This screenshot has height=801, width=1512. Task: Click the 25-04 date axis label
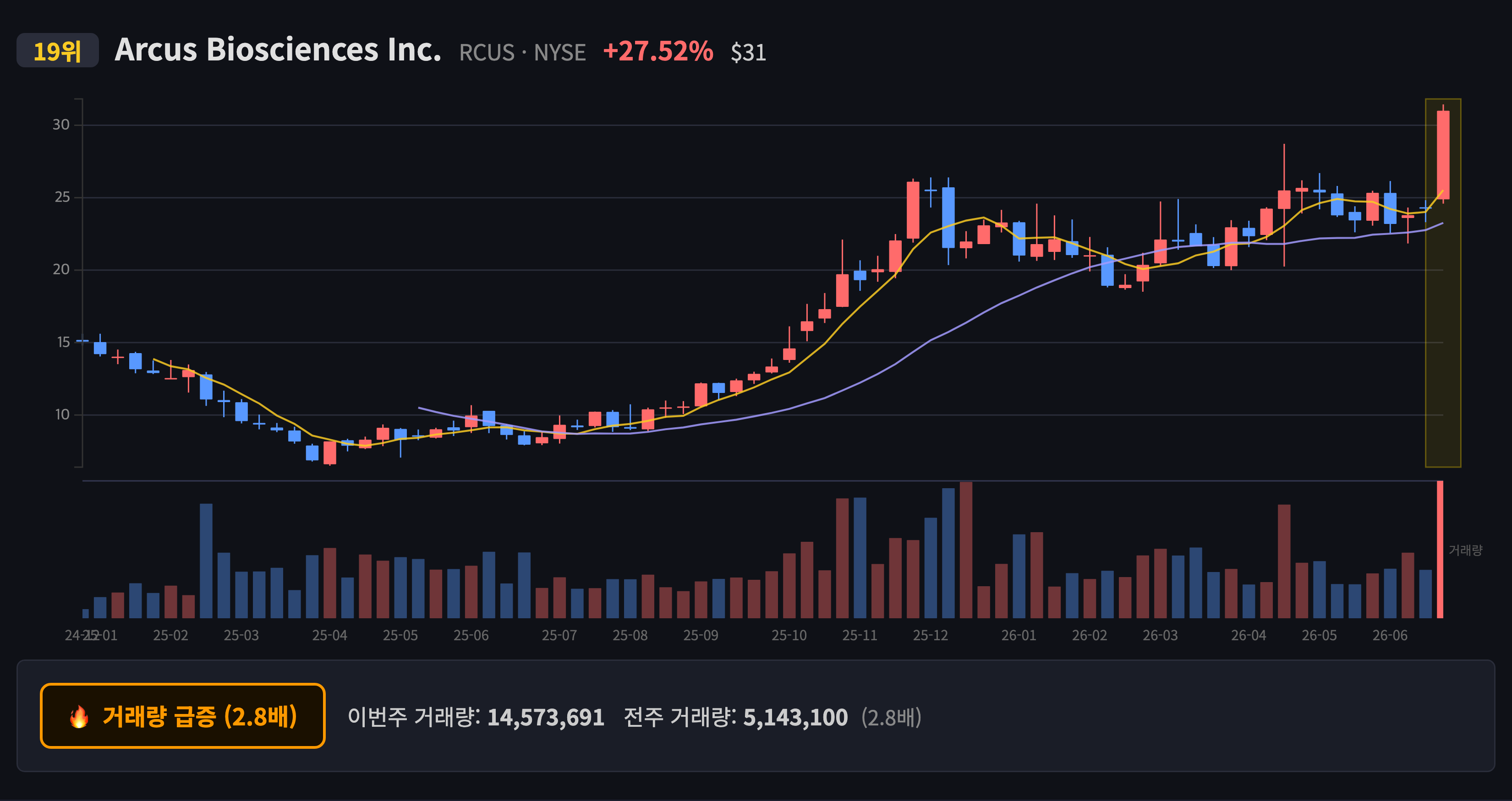(330, 636)
